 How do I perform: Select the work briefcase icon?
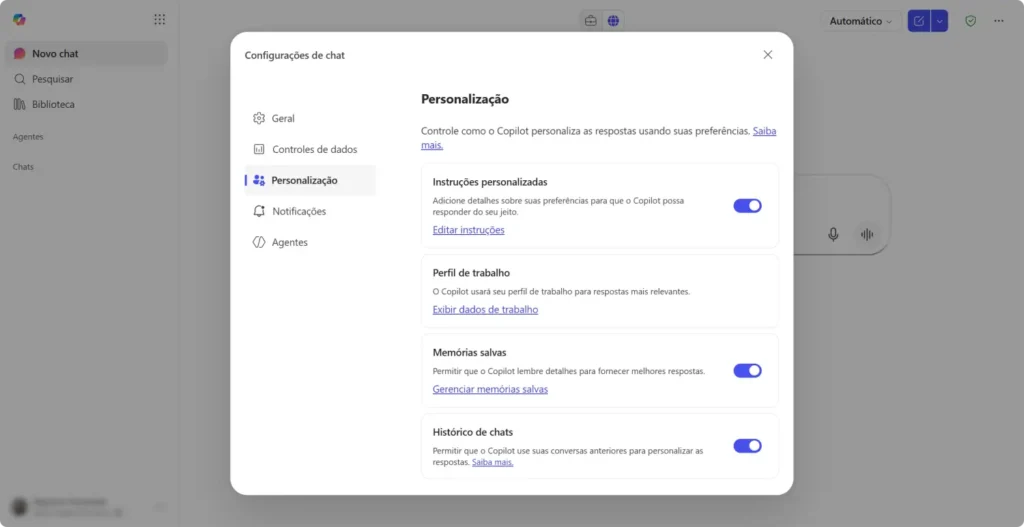pyautogui.click(x=590, y=21)
